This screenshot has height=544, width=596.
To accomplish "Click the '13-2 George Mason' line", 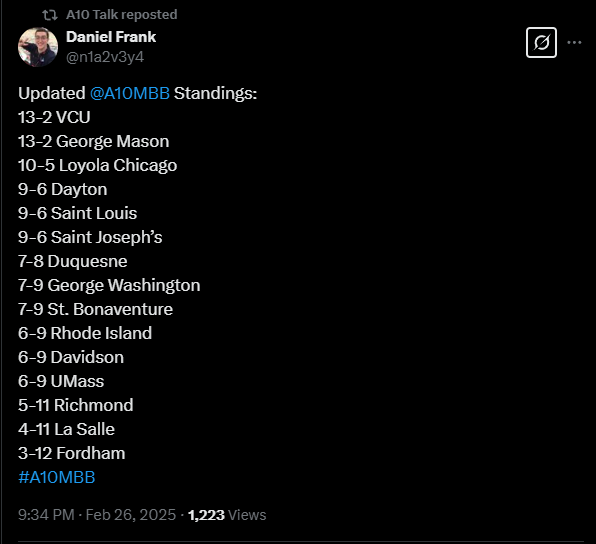I will pos(94,141).
